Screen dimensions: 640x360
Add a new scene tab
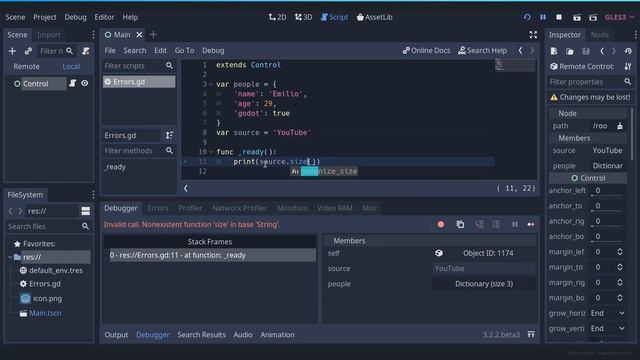tap(153, 35)
